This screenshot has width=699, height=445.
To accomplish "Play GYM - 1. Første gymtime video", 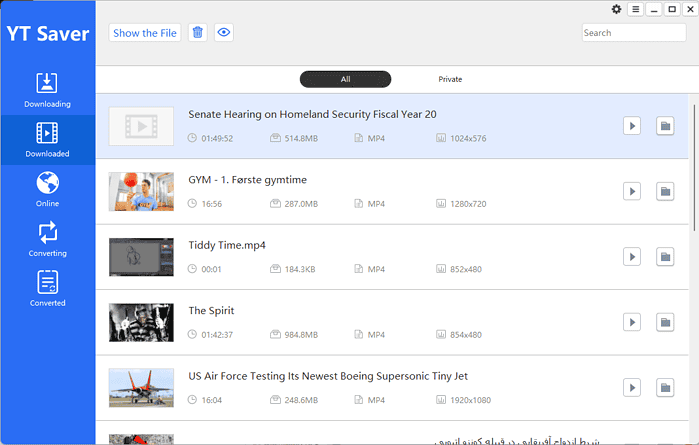I will click(x=632, y=191).
